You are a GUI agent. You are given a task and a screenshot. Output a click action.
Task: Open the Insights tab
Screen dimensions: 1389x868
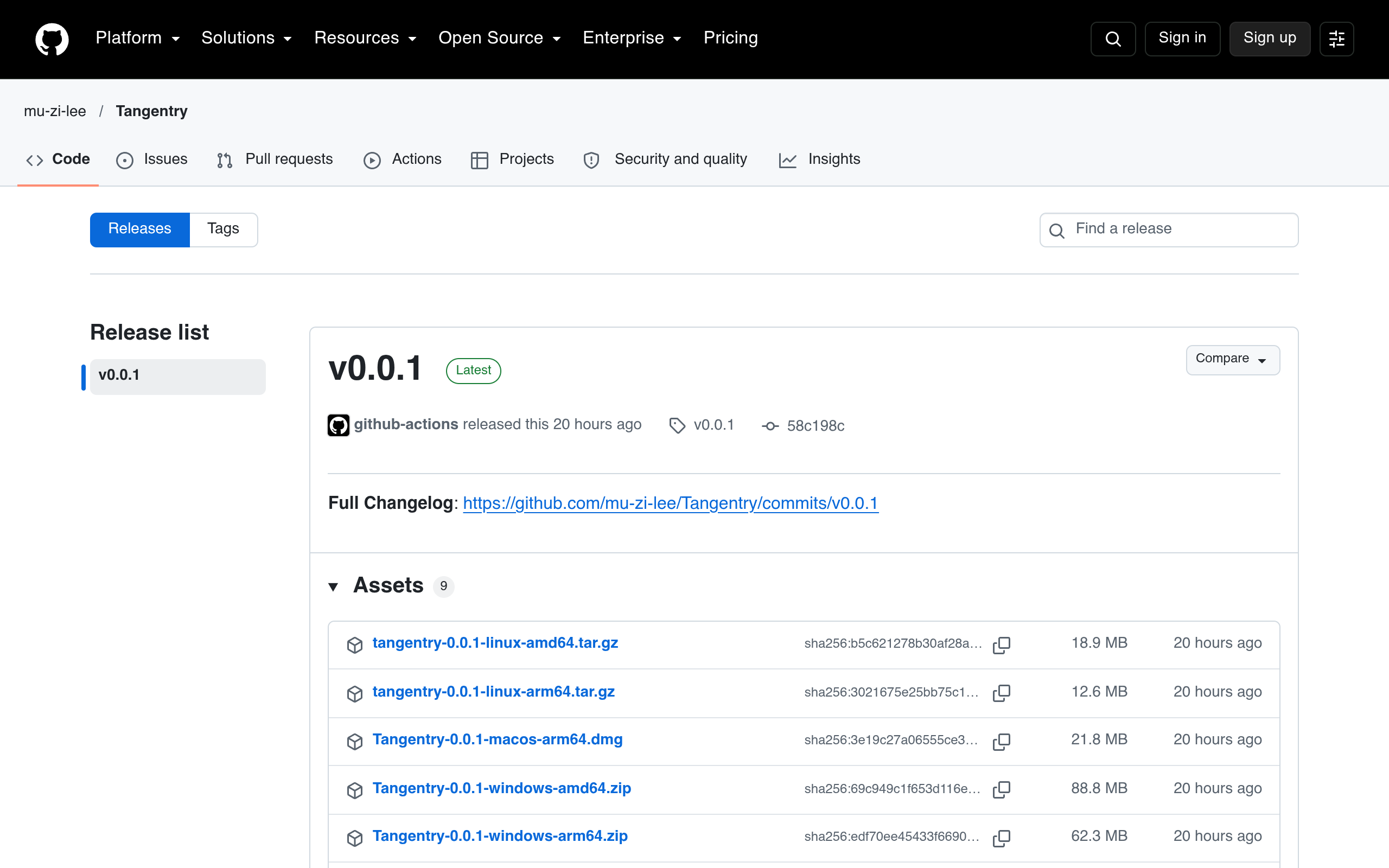pos(819,159)
